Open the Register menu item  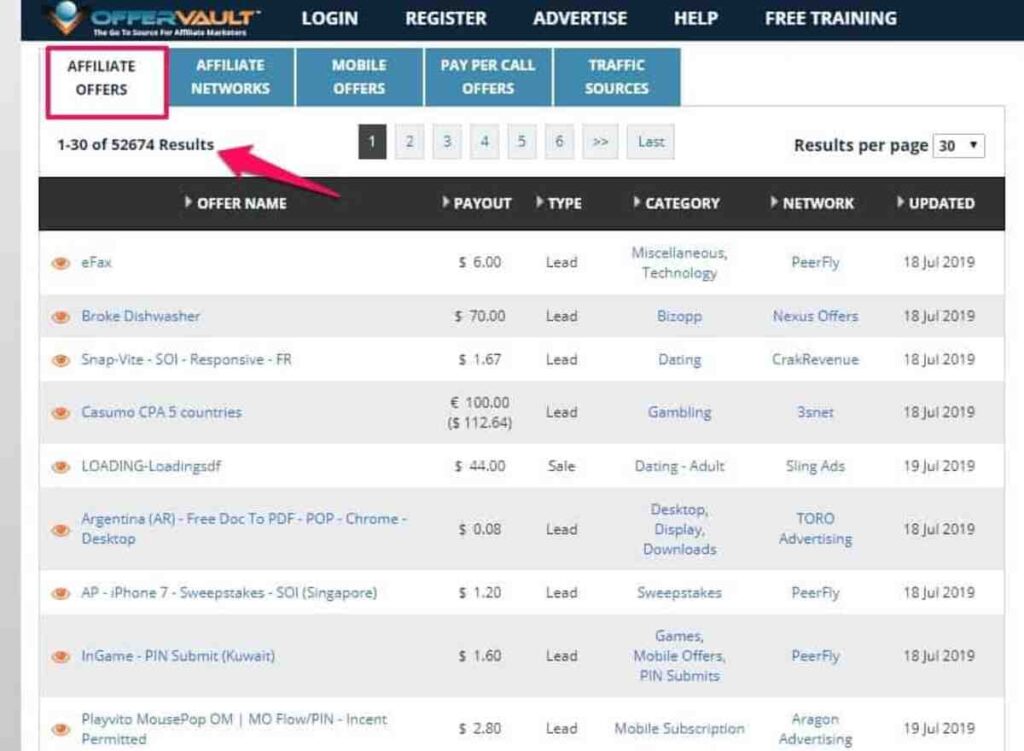coord(446,18)
